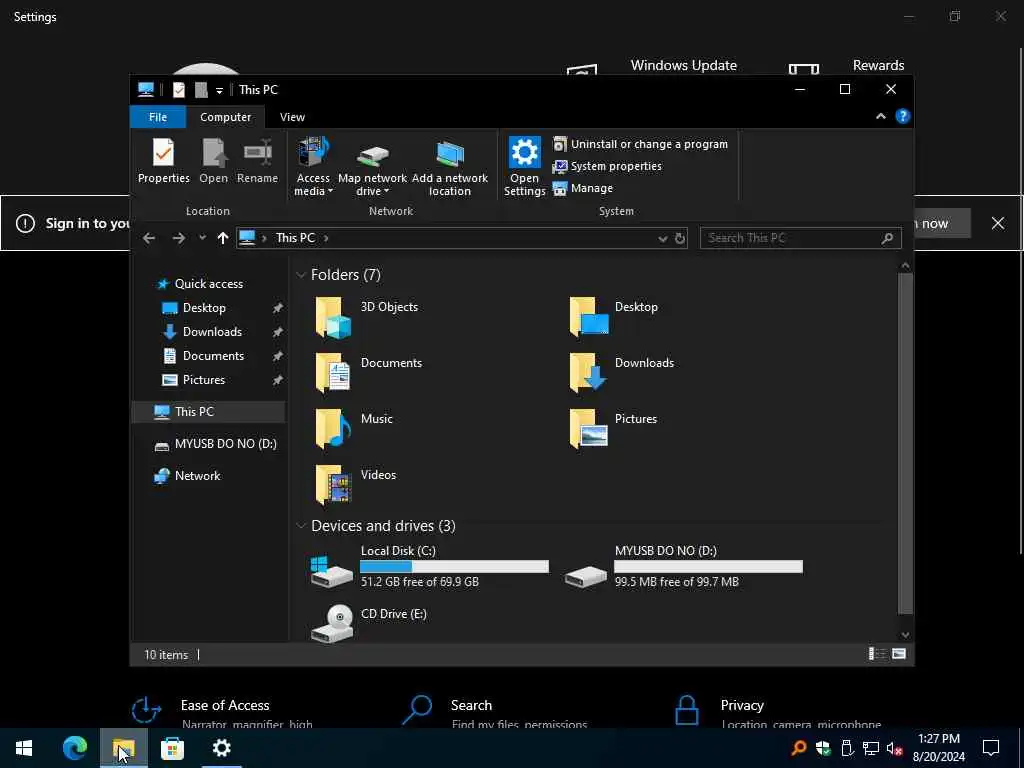
Task: Collapse the ribbon with the chevron
Action: pos(880,116)
